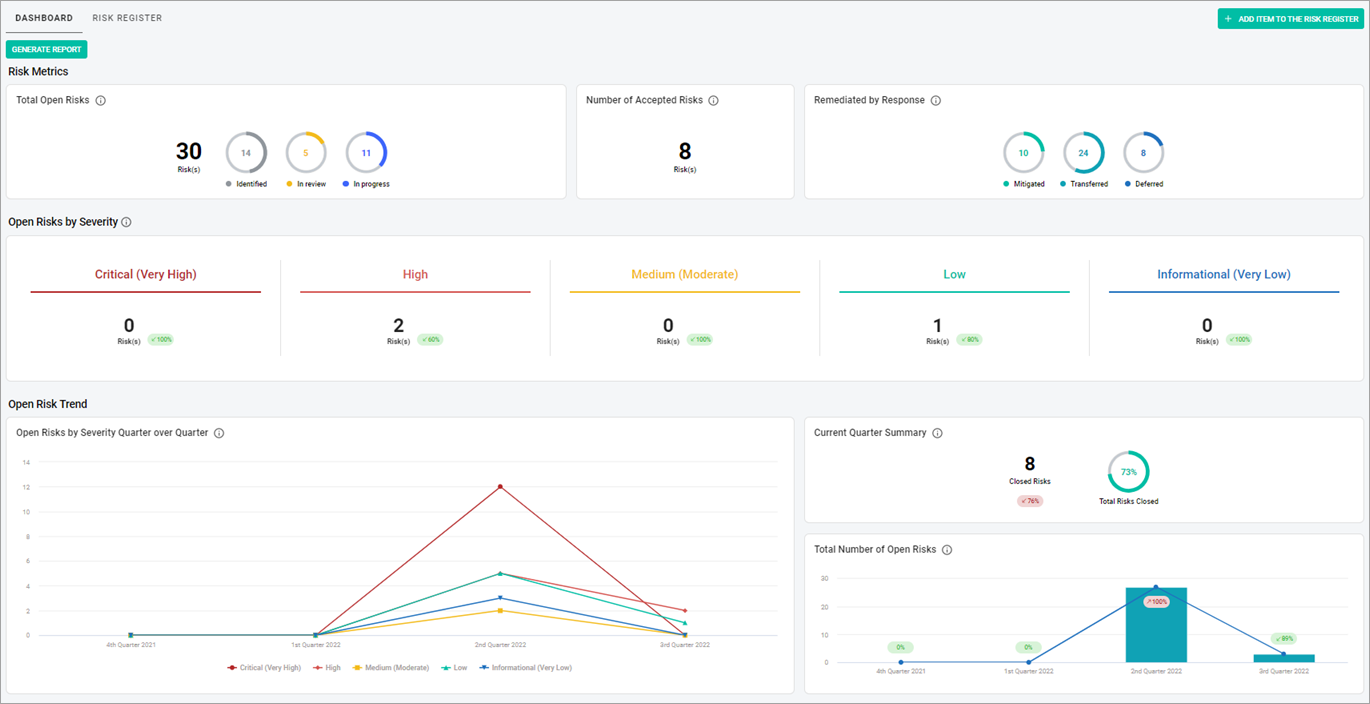Click the Current Quarter Summary info icon

[x=937, y=432]
